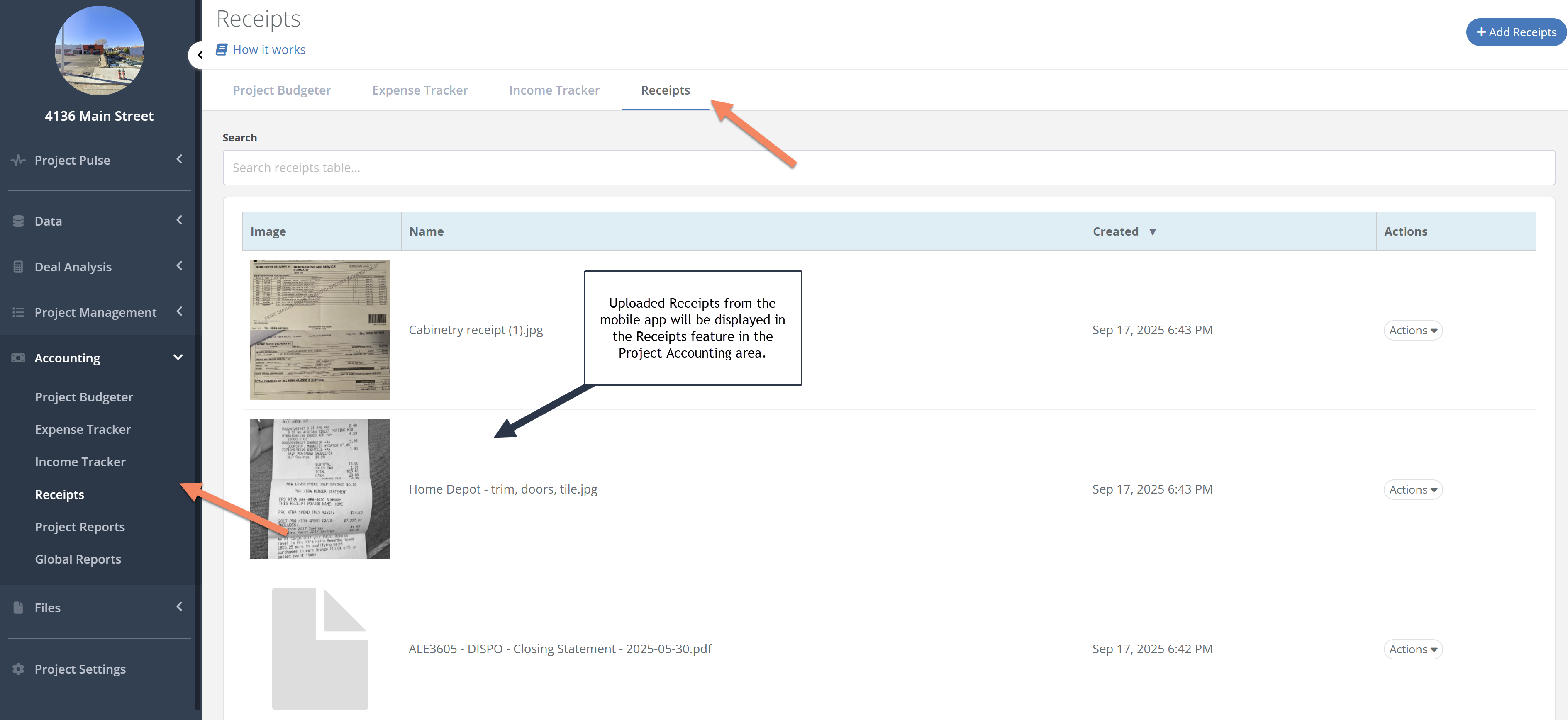Open Global Reports in sidebar

[78, 559]
